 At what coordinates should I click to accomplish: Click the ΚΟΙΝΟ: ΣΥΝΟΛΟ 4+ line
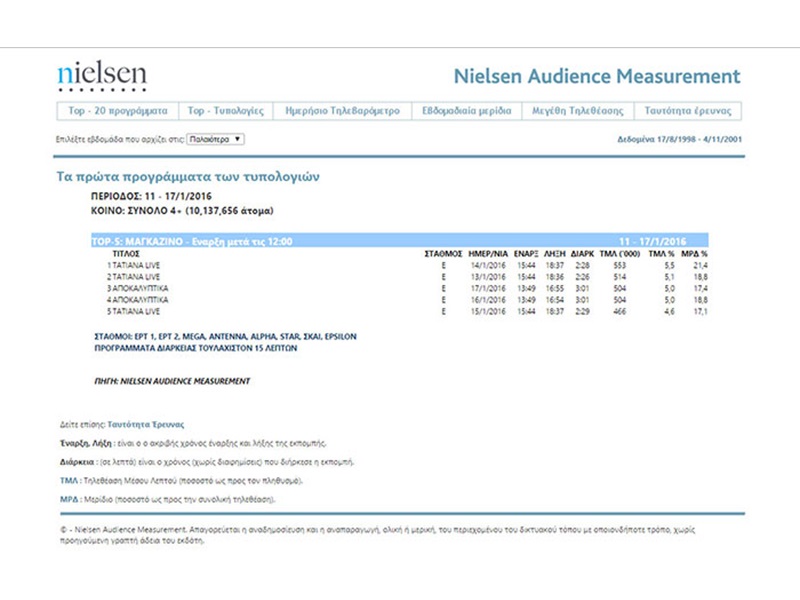(182, 211)
